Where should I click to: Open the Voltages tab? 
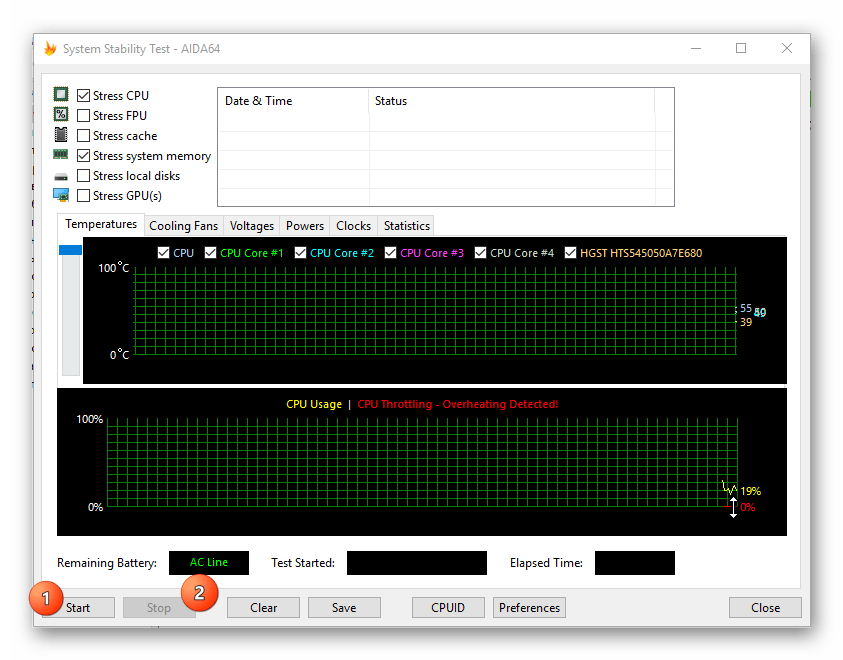[251, 226]
